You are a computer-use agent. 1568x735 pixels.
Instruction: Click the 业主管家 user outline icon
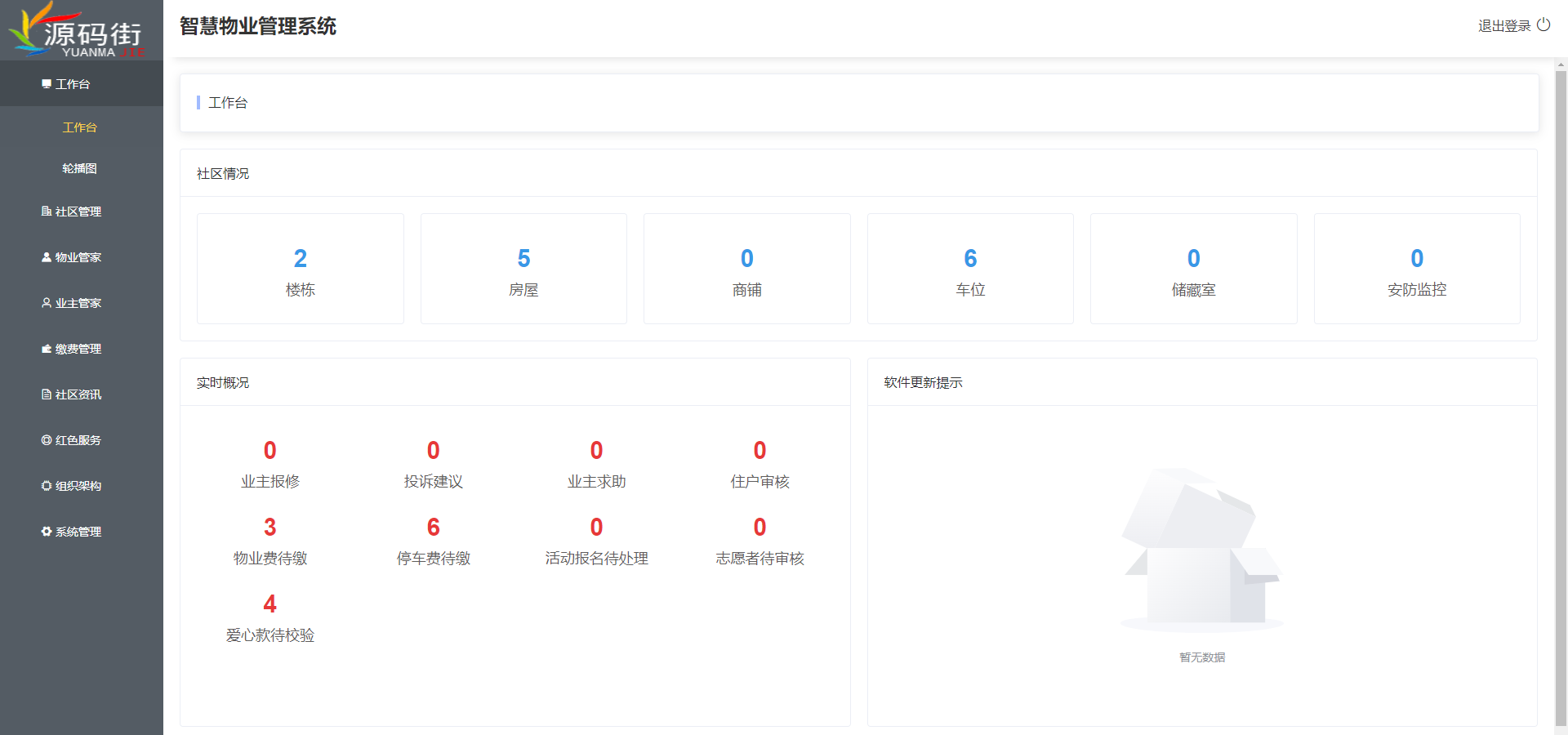47,303
